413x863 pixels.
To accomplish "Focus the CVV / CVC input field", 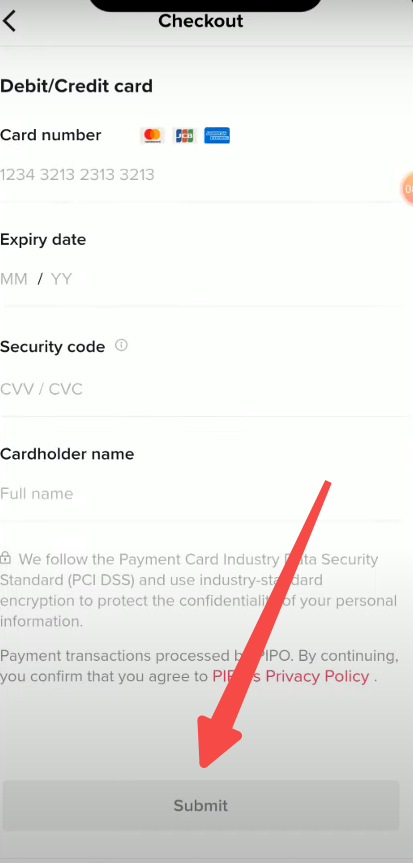I will point(201,390).
